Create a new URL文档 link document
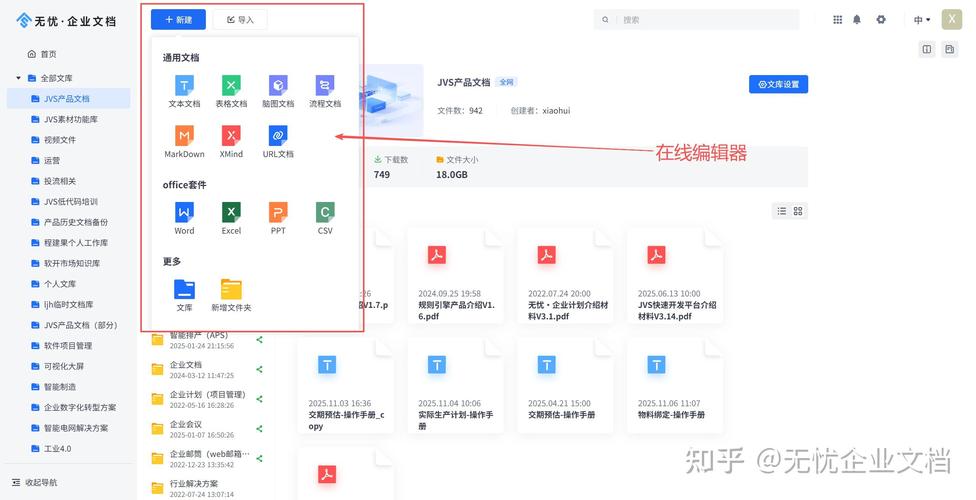 point(278,142)
